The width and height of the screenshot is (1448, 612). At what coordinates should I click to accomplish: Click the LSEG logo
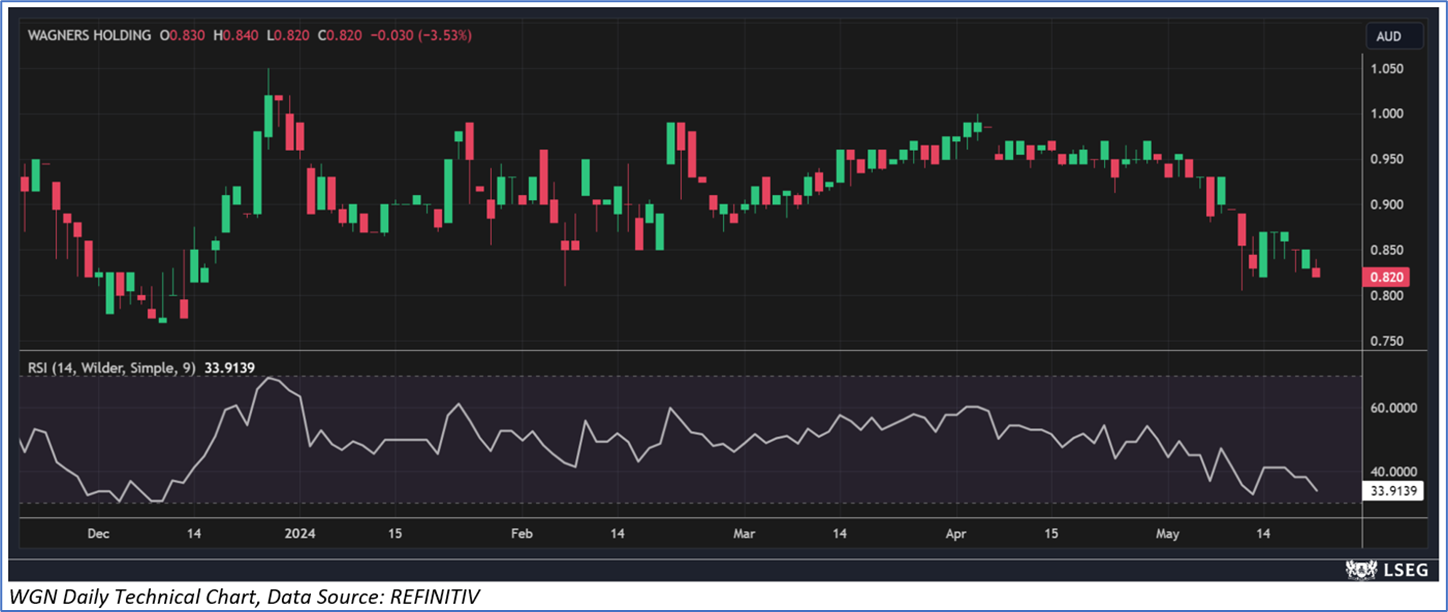click(1388, 569)
